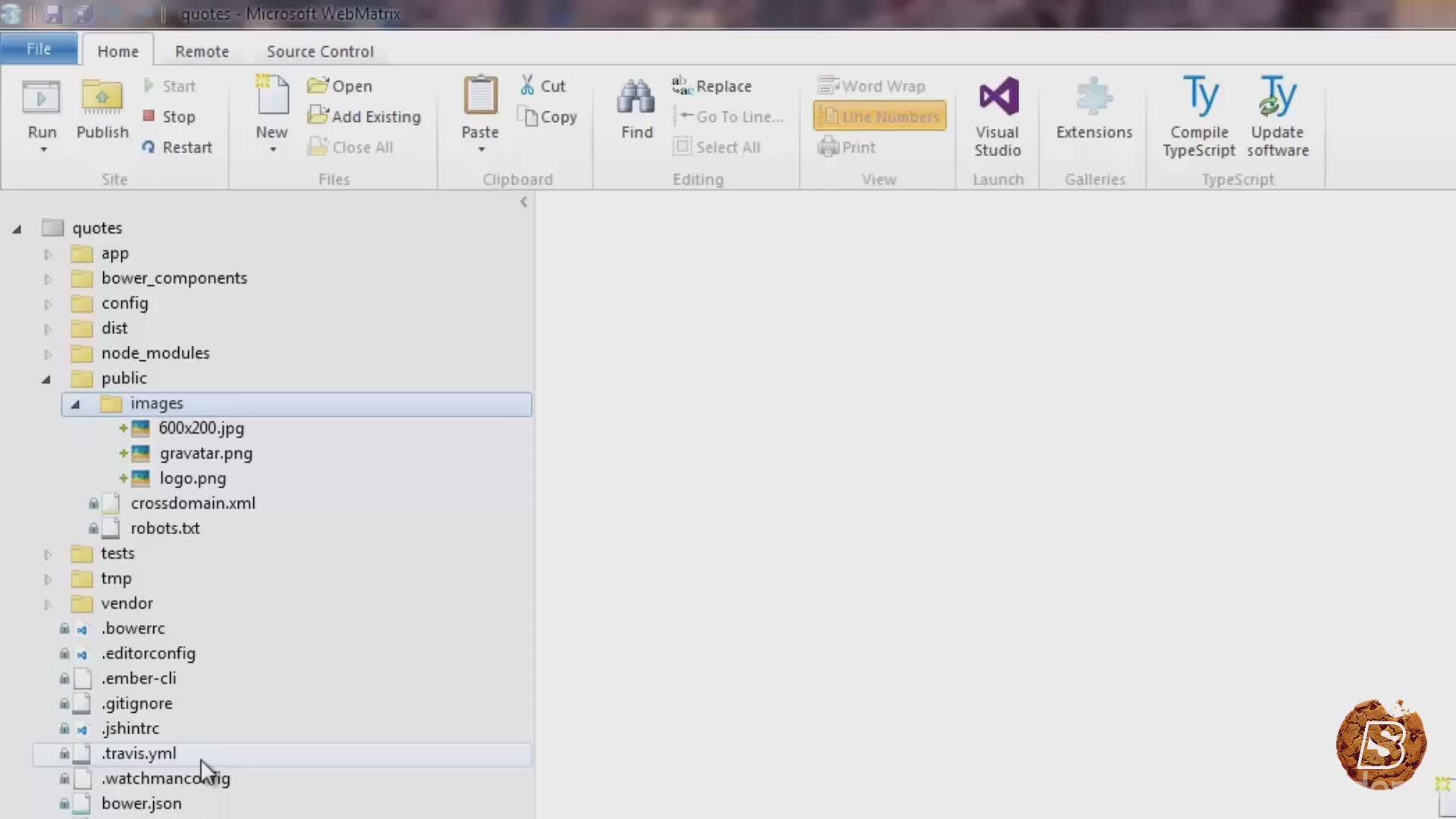Select the .jshintrc file
Image resolution: width=1456 pixels, height=819 pixels.
click(130, 729)
